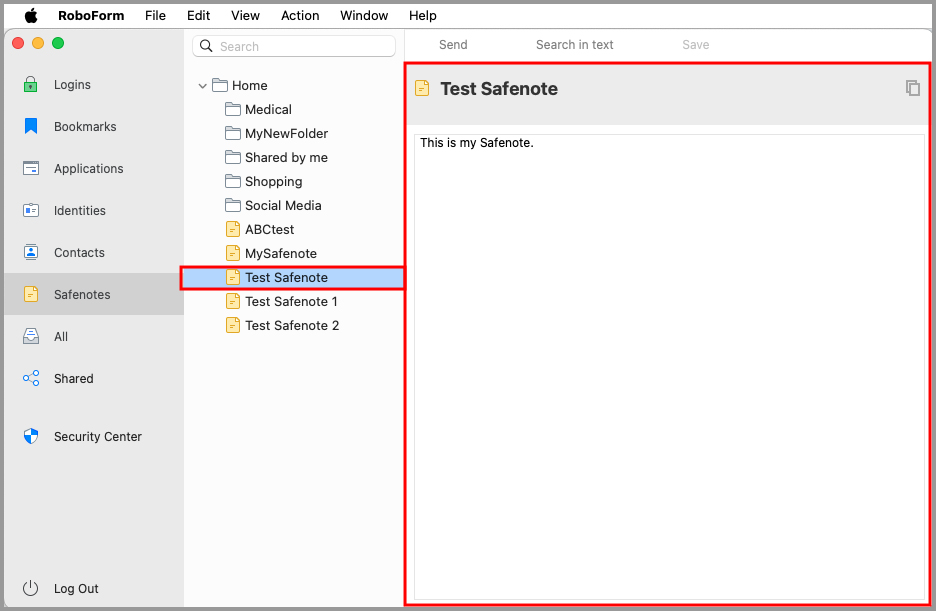The width and height of the screenshot is (936, 611).
Task: Click the Bookmarks ribbon icon
Action: click(x=30, y=126)
